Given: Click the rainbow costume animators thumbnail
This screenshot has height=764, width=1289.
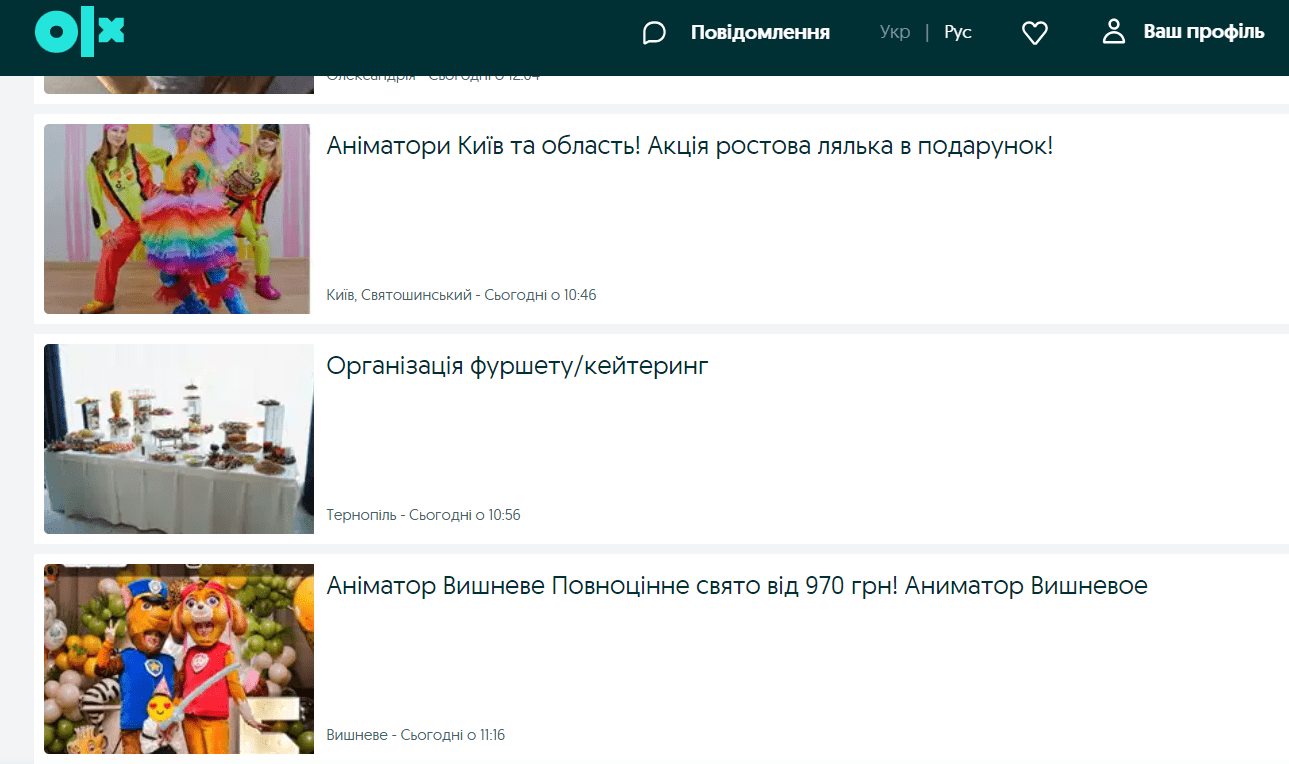Looking at the screenshot, I should (x=177, y=218).
